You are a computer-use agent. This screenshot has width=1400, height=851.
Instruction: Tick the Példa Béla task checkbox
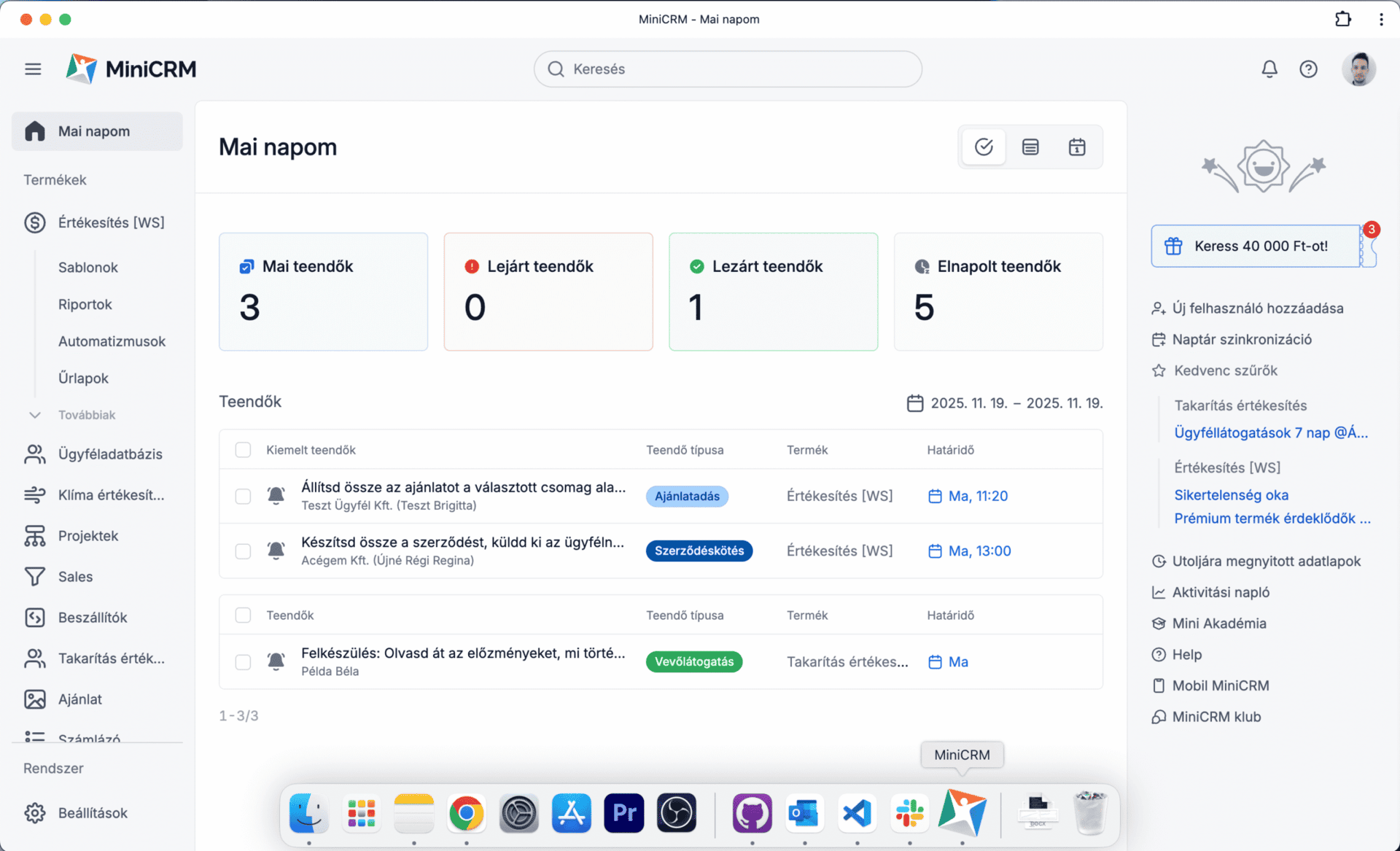click(x=243, y=662)
